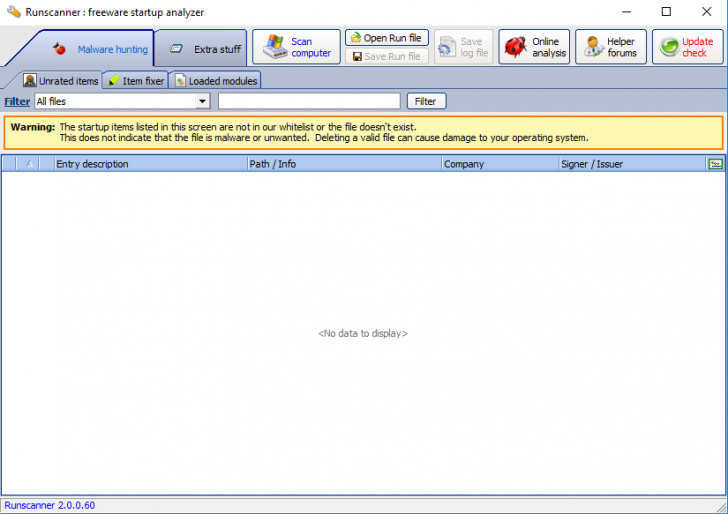The height and width of the screenshot is (514, 728).
Task: Visit the Helper forums
Action: (611, 47)
